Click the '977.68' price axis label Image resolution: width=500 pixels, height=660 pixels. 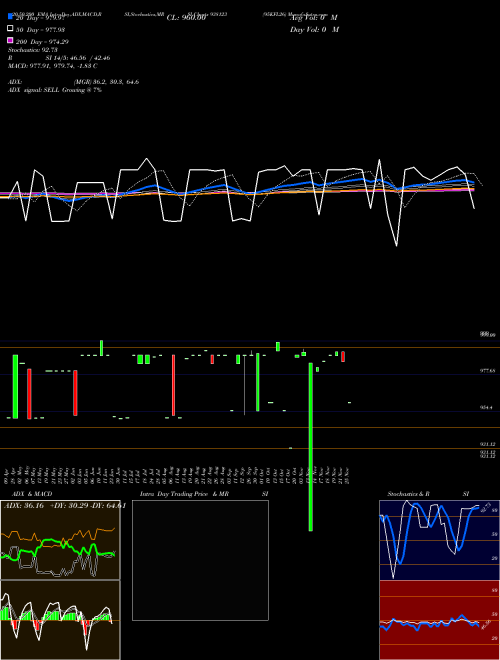(x=487, y=371)
